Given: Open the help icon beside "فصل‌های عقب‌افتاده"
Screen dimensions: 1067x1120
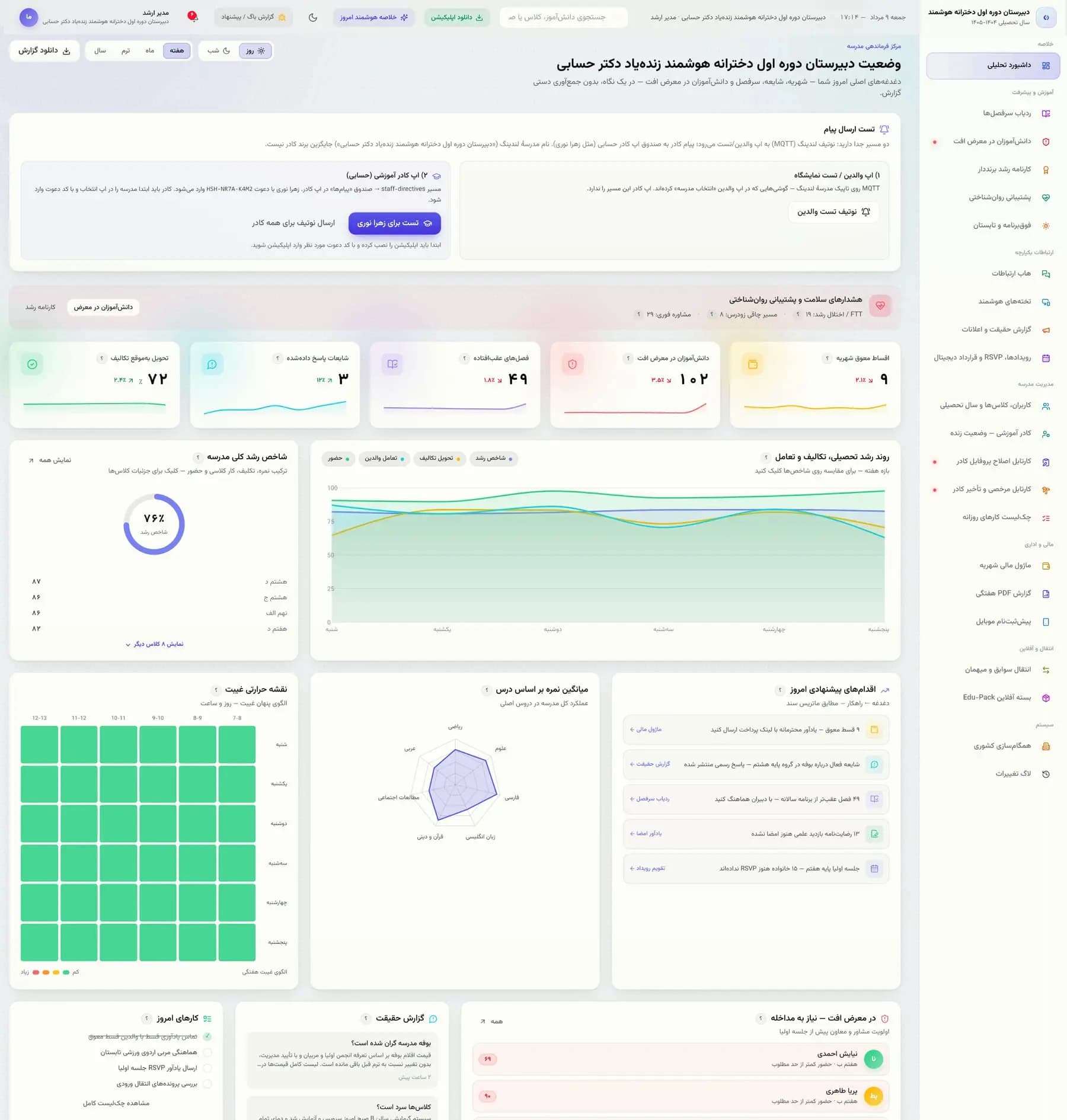Looking at the screenshot, I should pos(464,358).
